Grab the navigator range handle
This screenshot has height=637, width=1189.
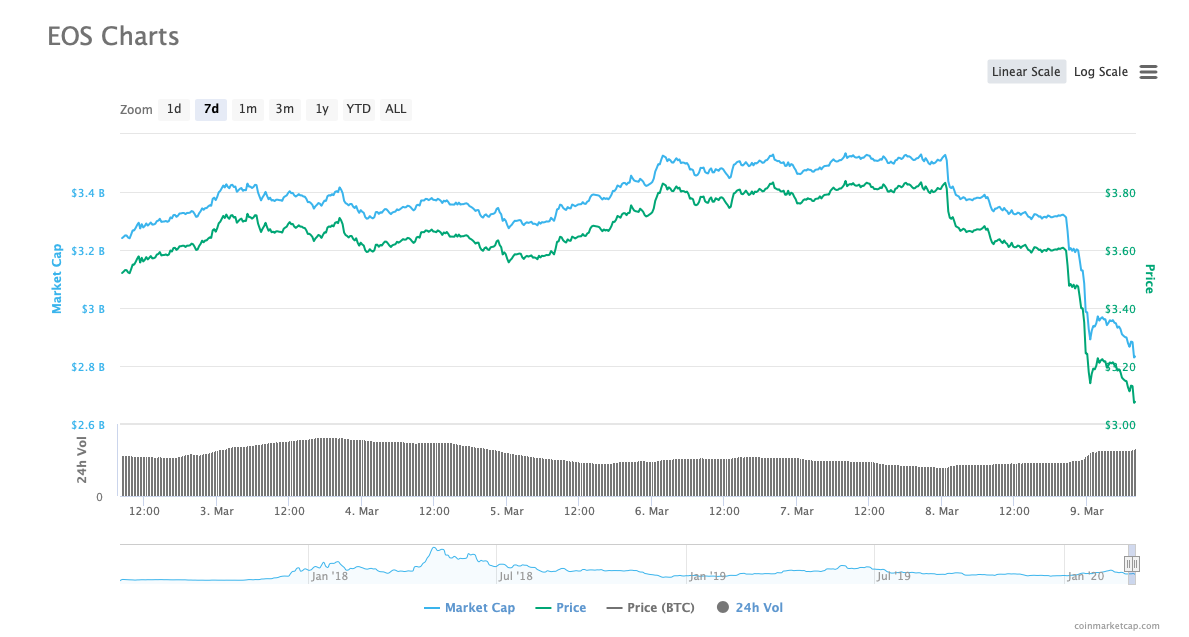1131,564
